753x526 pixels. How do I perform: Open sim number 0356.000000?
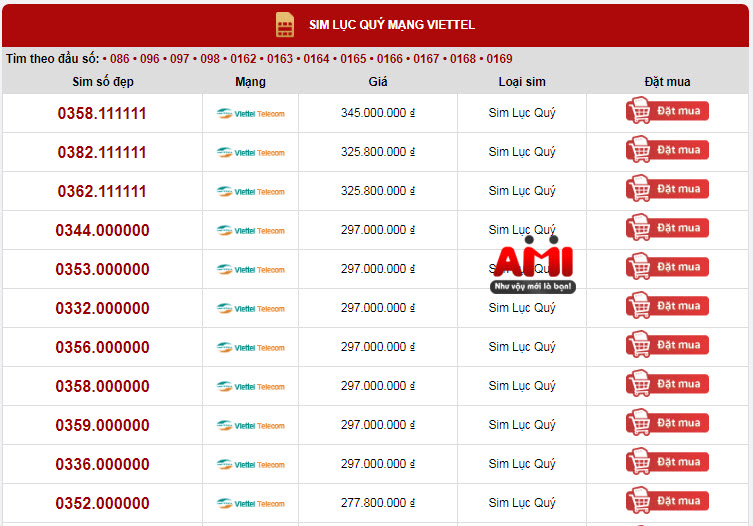(x=102, y=347)
